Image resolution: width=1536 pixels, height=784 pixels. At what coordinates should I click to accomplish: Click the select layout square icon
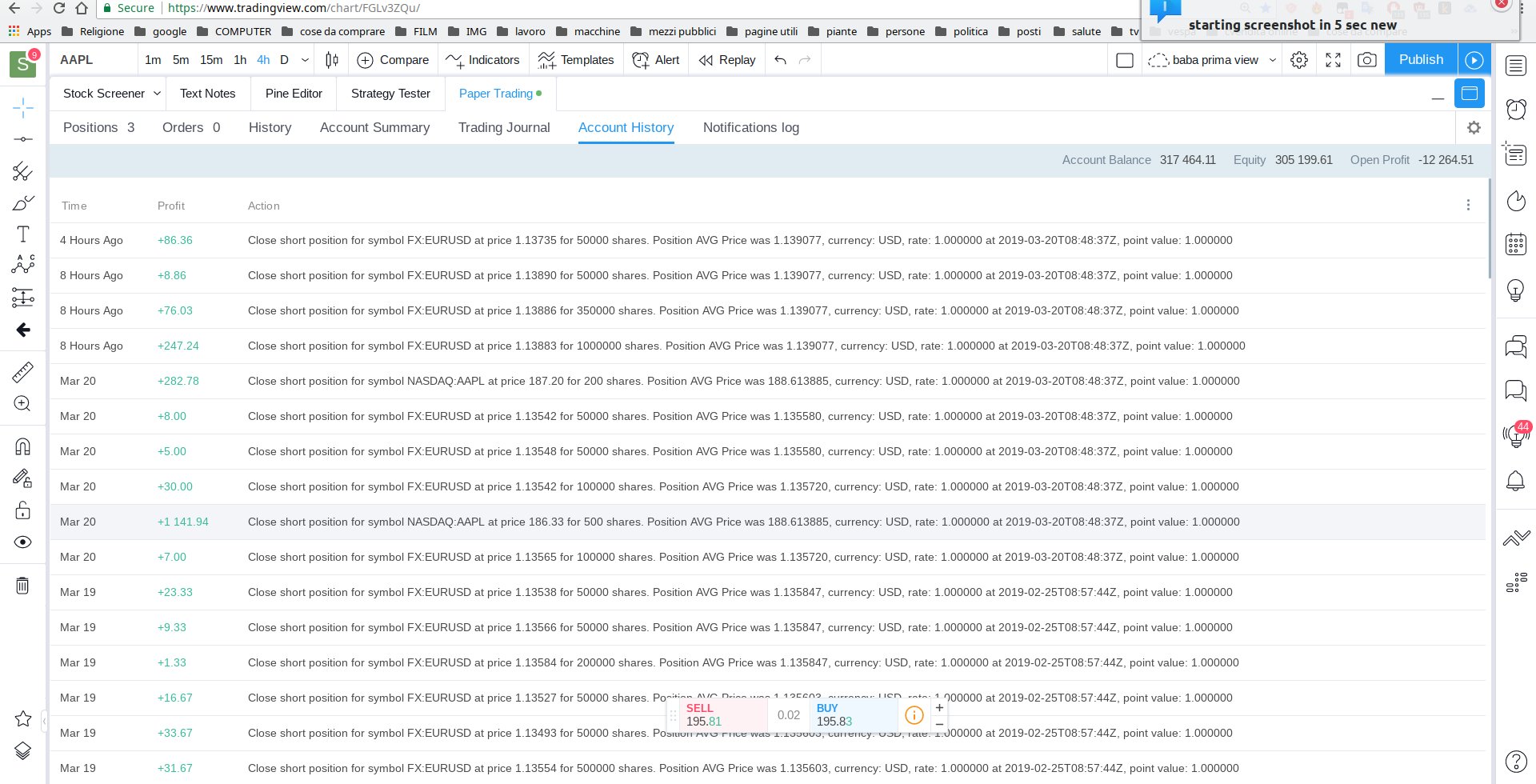point(1124,60)
